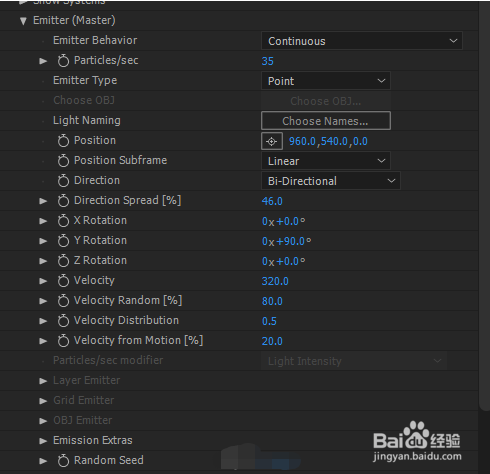The width and height of the screenshot is (490, 474).
Task: Select the Light Naming label
Action: [87, 120]
